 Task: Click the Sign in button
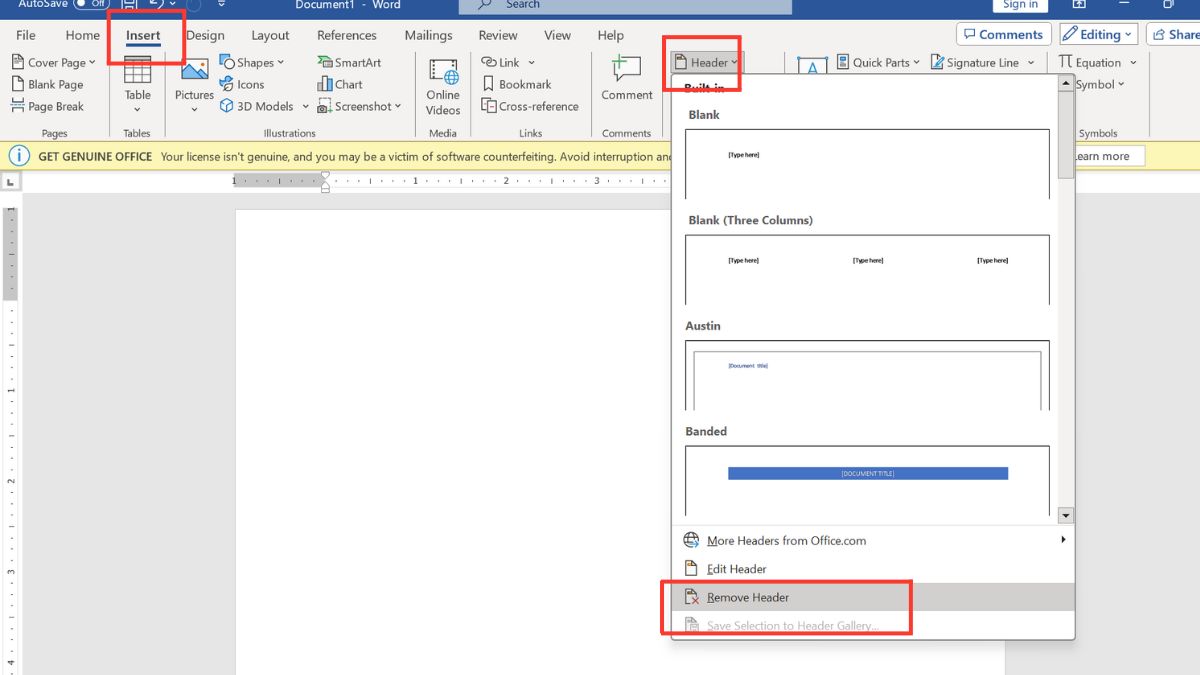pos(1020,5)
